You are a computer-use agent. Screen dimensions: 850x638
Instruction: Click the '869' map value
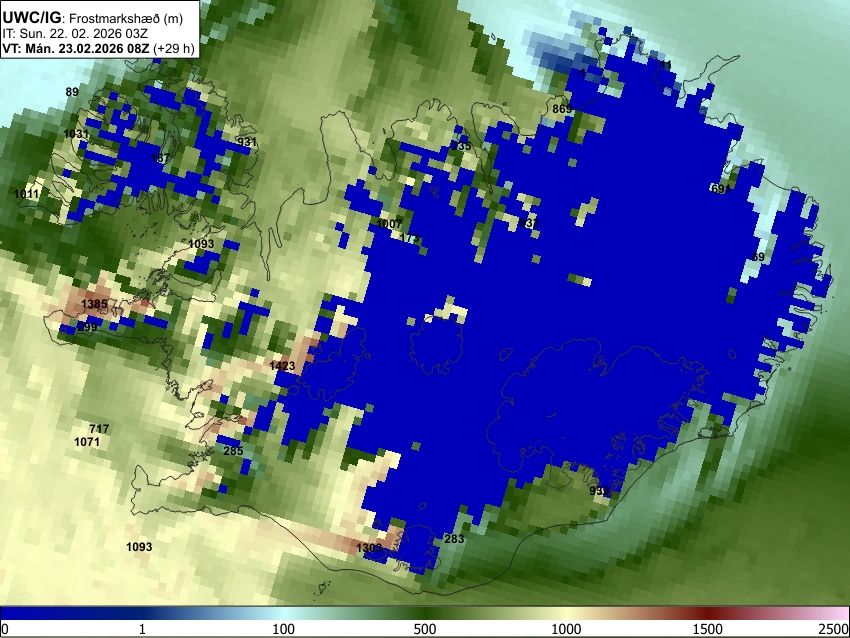point(562,109)
